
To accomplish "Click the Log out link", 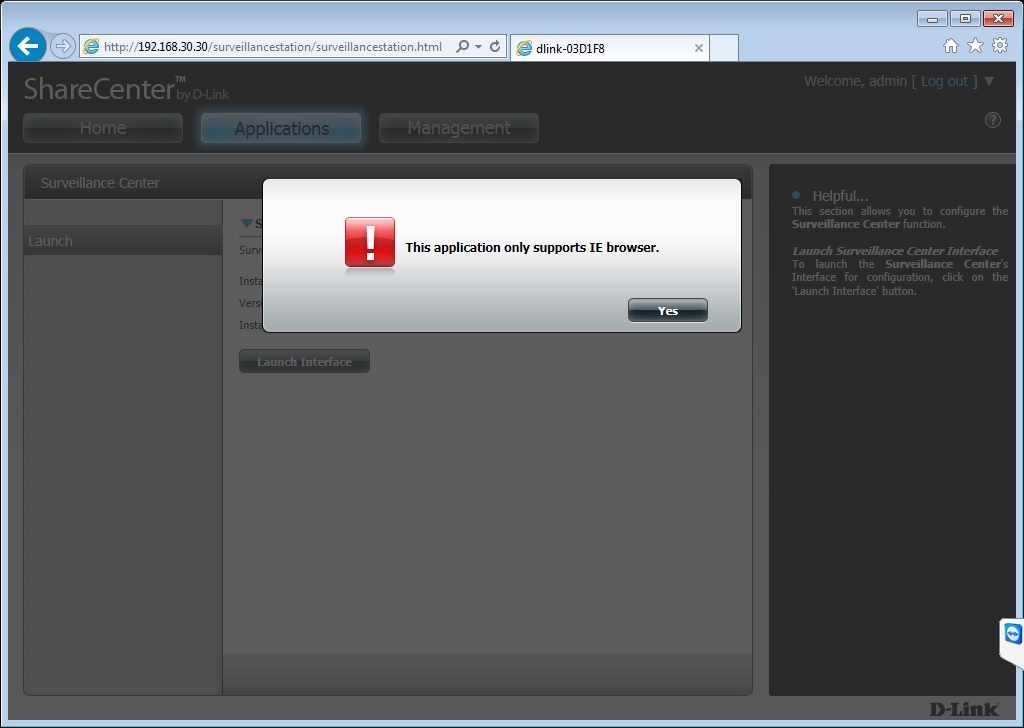I will pyautogui.click(x=944, y=81).
